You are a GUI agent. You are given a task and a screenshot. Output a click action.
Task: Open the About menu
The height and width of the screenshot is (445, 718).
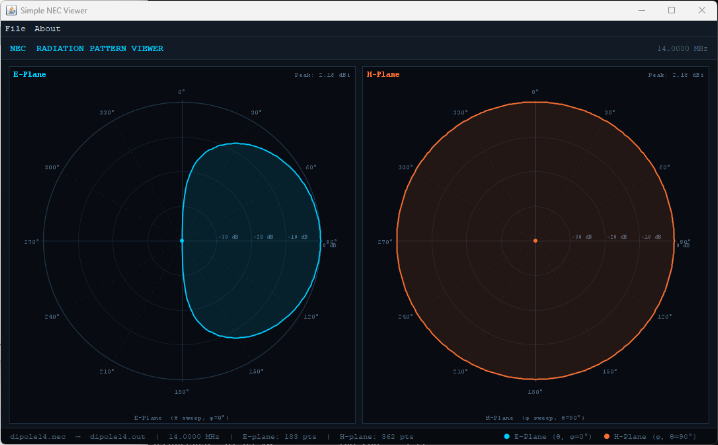point(47,28)
